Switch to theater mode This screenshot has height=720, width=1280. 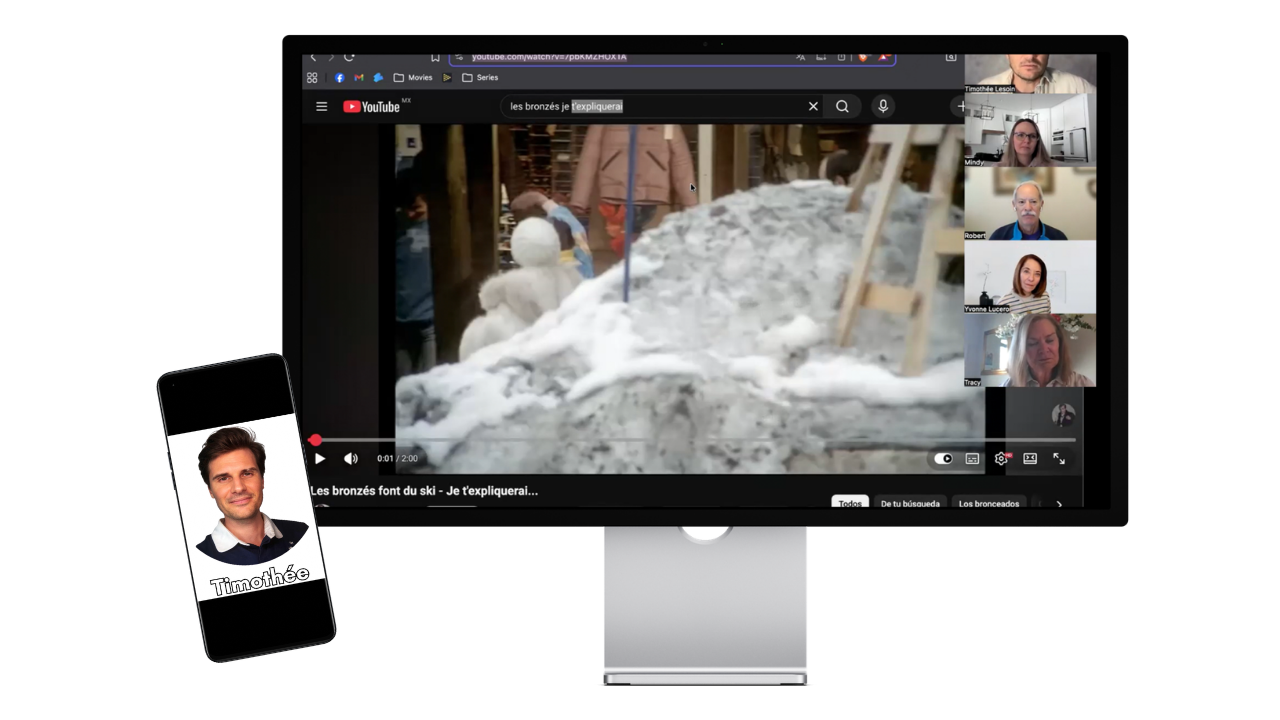[1030, 459]
